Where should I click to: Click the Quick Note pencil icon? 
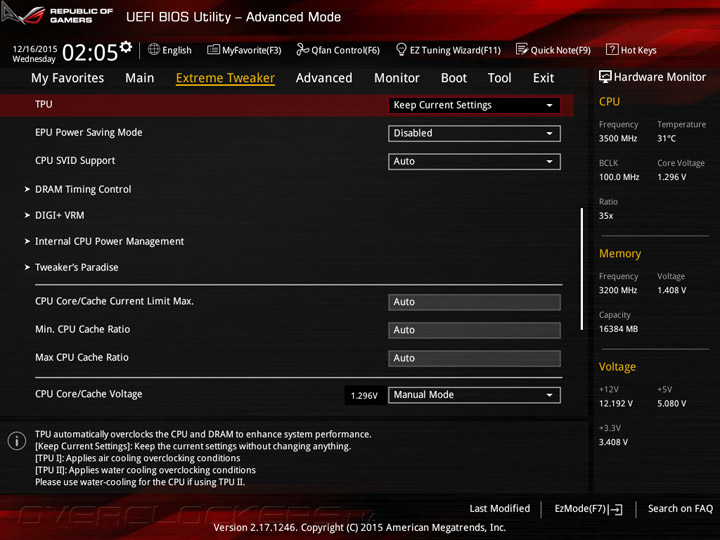[x=522, y=49]
